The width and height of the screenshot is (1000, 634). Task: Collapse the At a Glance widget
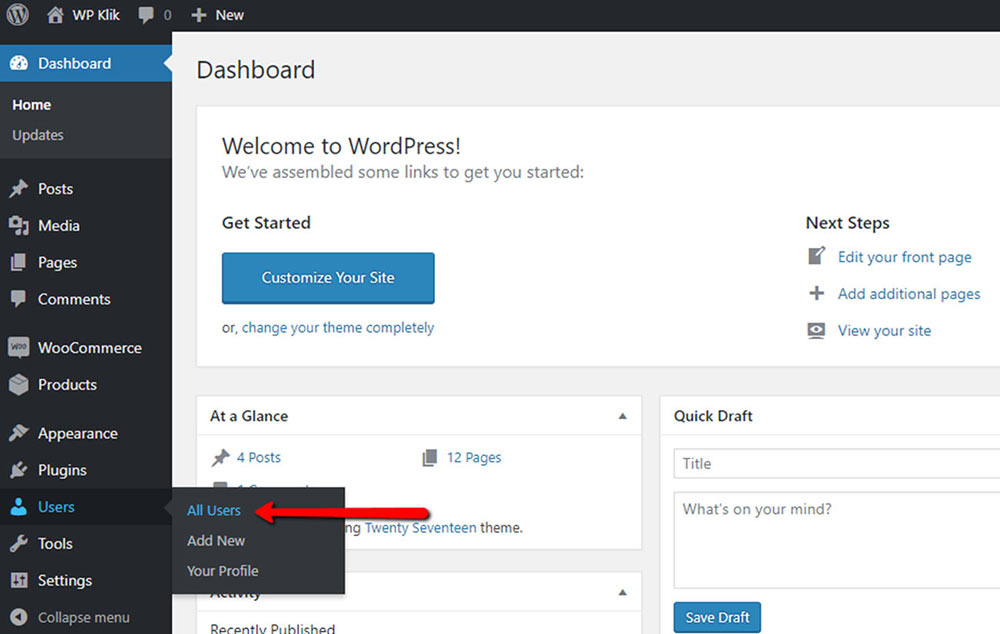pyautogui.click(x=622, y=416)
